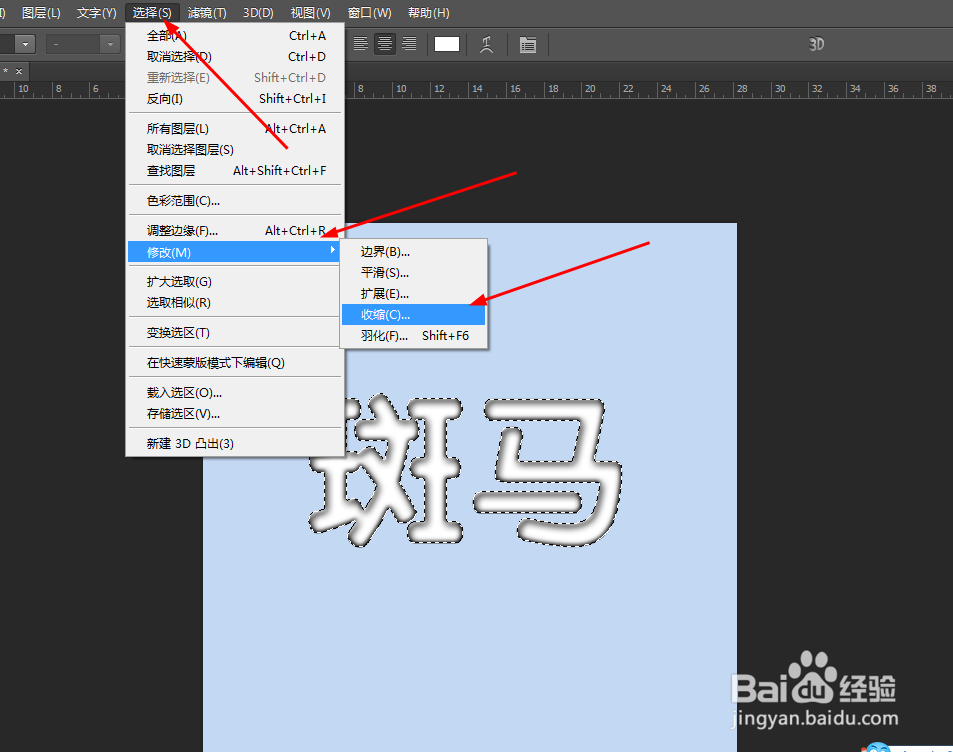Open the 滤镜 menu

tap(206, 12)
